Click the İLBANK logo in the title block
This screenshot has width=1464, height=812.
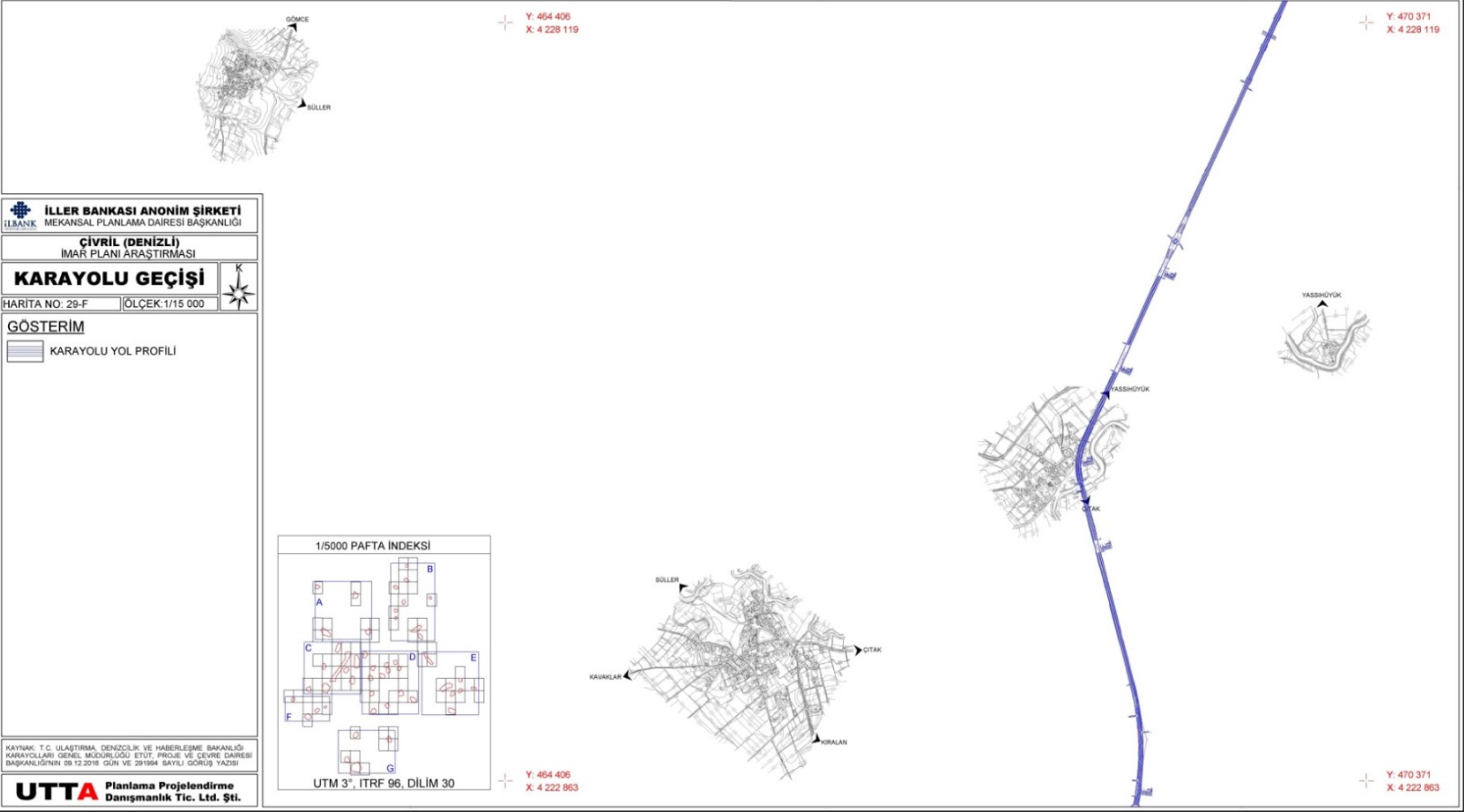pyautogui.click(x=20, y=216)
